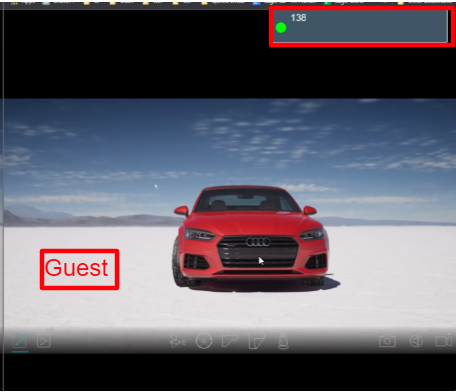Take a snapshot with camera icon
The height and width of the screenshot is (392, 456).
point(387,341)
